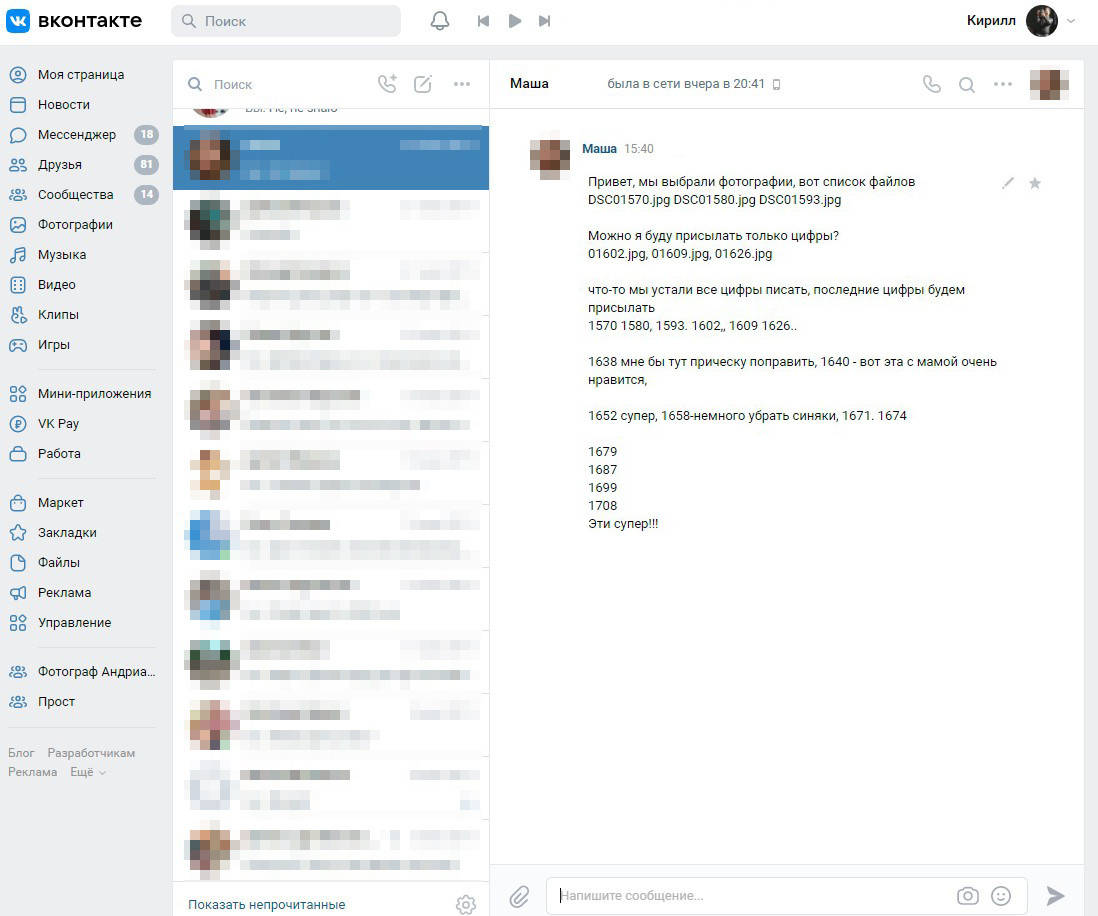Skip to next track in header player

point(545,21)
